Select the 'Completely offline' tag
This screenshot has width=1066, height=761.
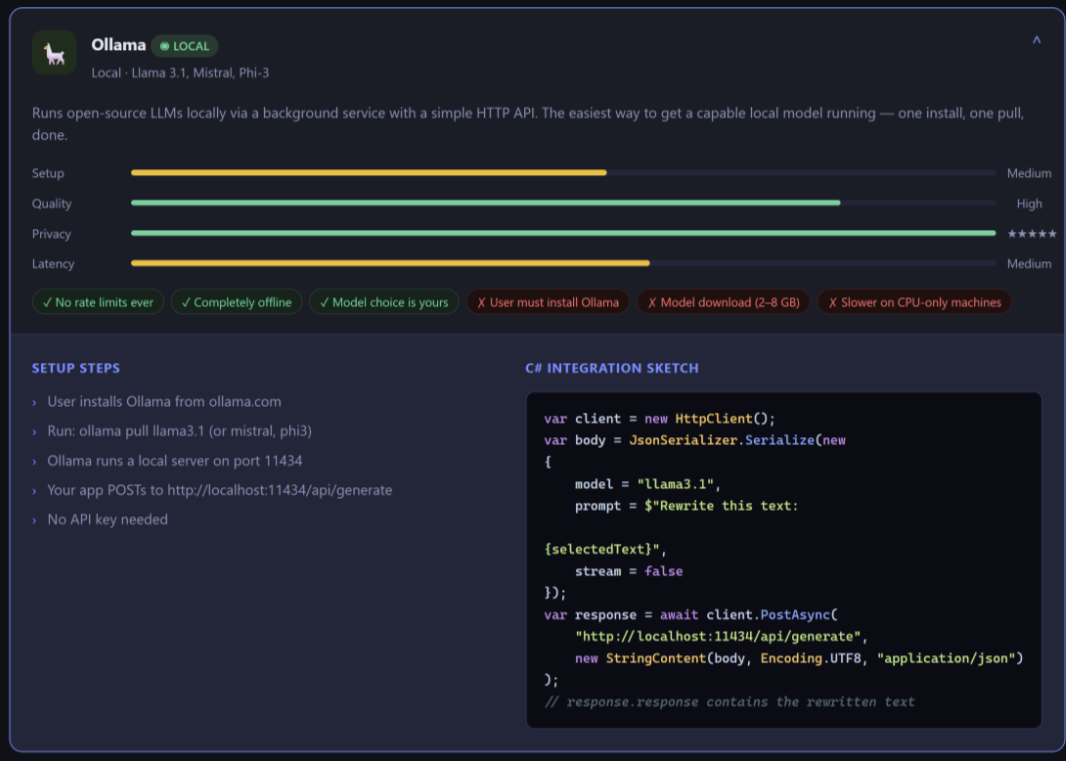237,302
